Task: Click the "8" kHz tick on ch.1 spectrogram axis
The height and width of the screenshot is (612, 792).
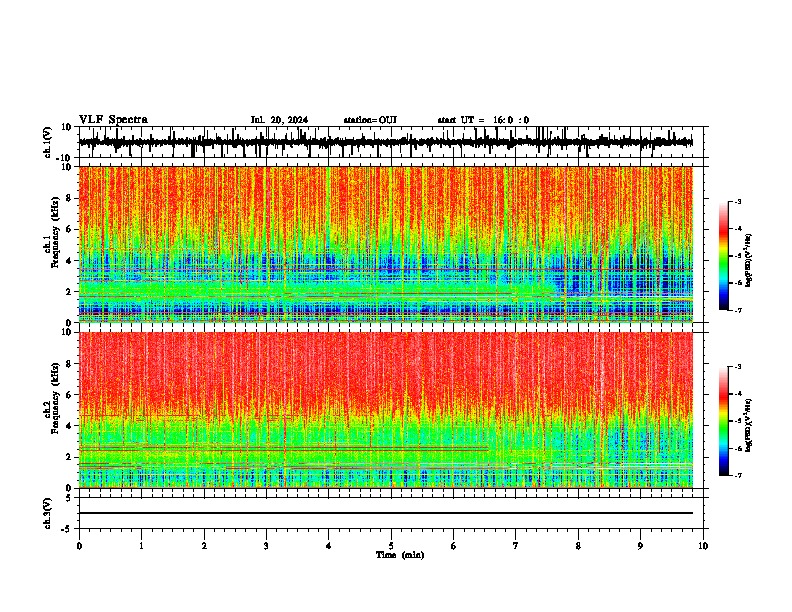Action: (x=70, y=198)
